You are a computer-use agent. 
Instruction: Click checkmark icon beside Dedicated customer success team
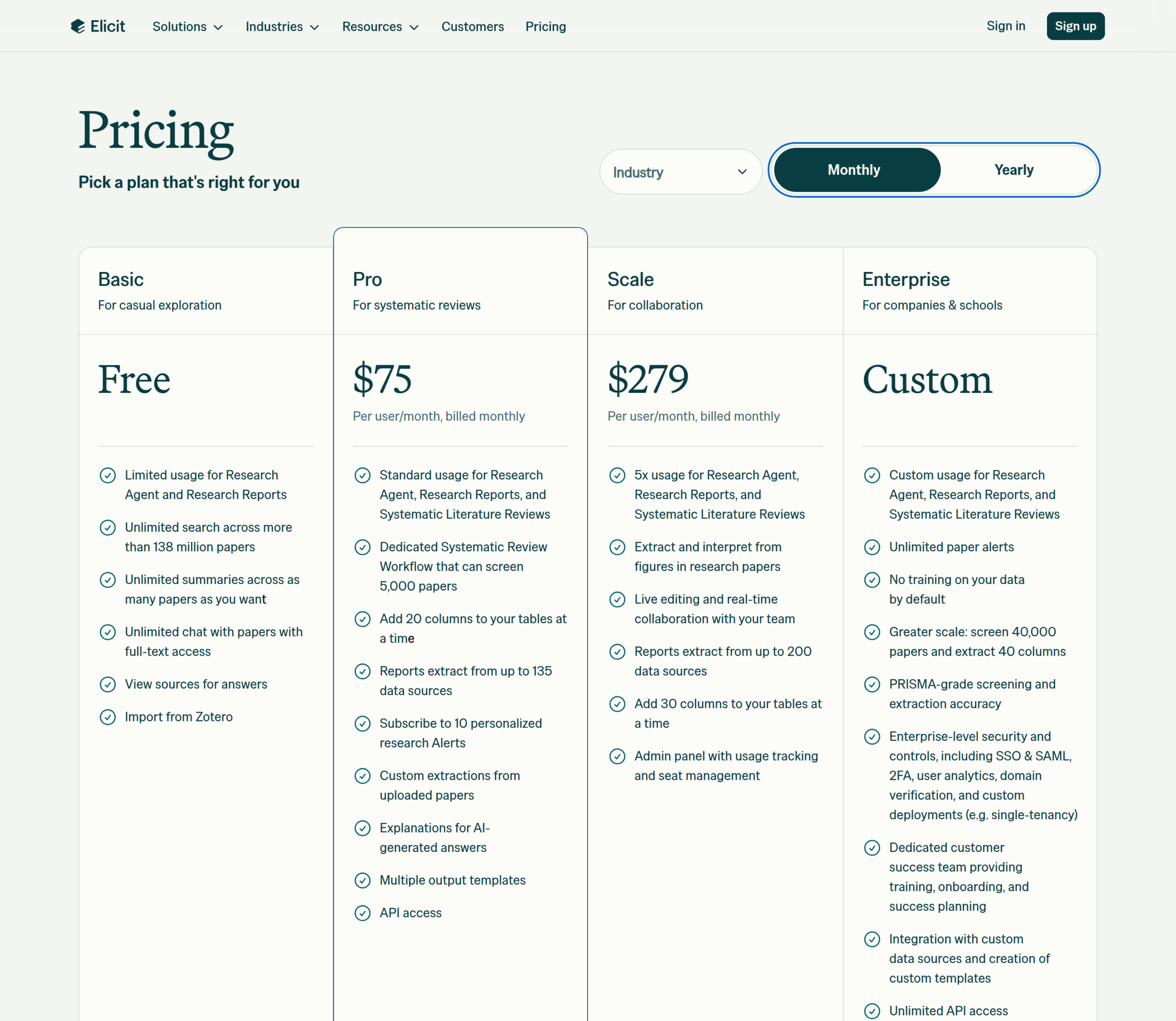coord(872,848)
